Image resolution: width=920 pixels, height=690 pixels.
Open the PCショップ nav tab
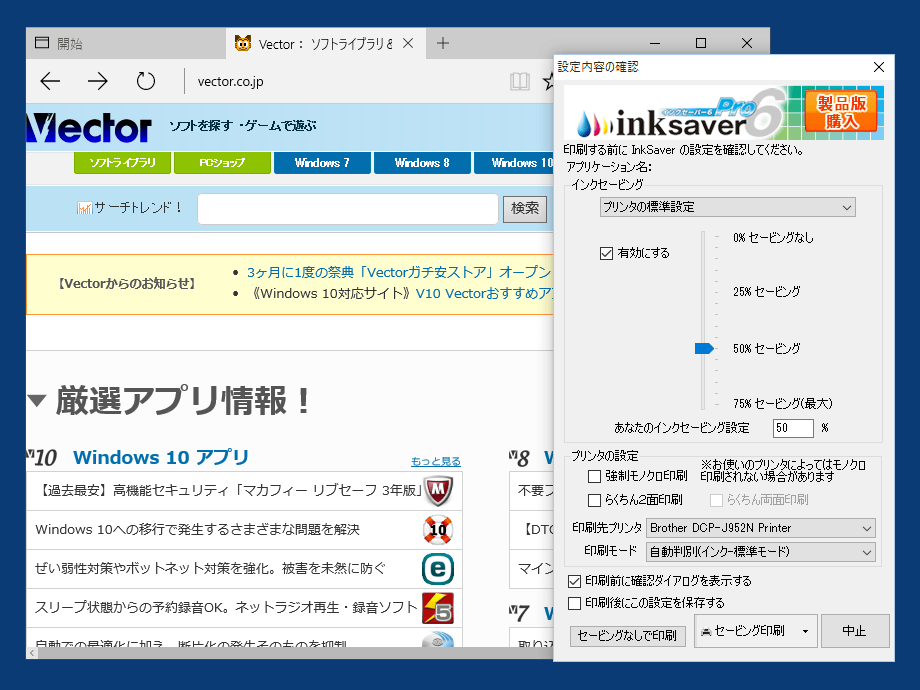(x=222, y=163)
